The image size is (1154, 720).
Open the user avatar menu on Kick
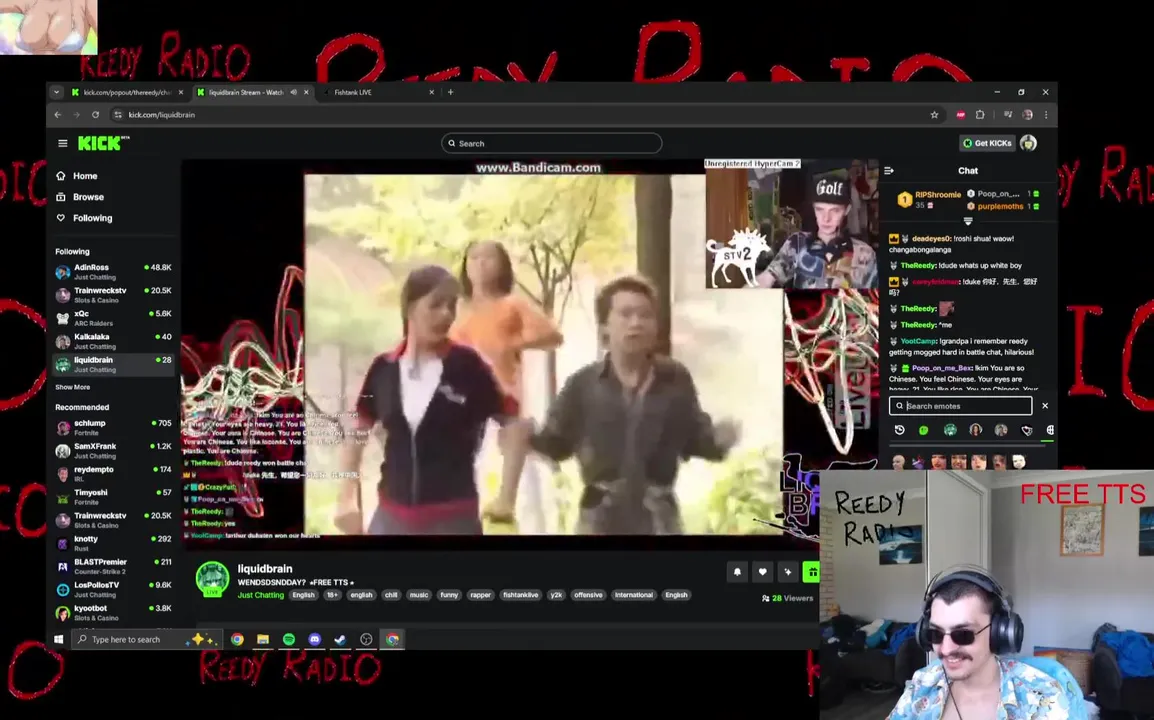tap(1028, 143)
